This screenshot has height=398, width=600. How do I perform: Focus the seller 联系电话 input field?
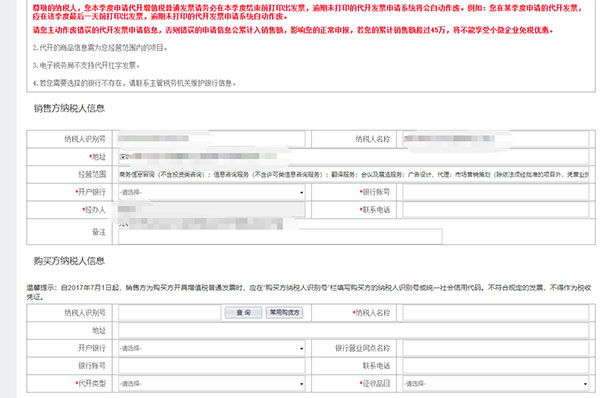pos(496,210)
